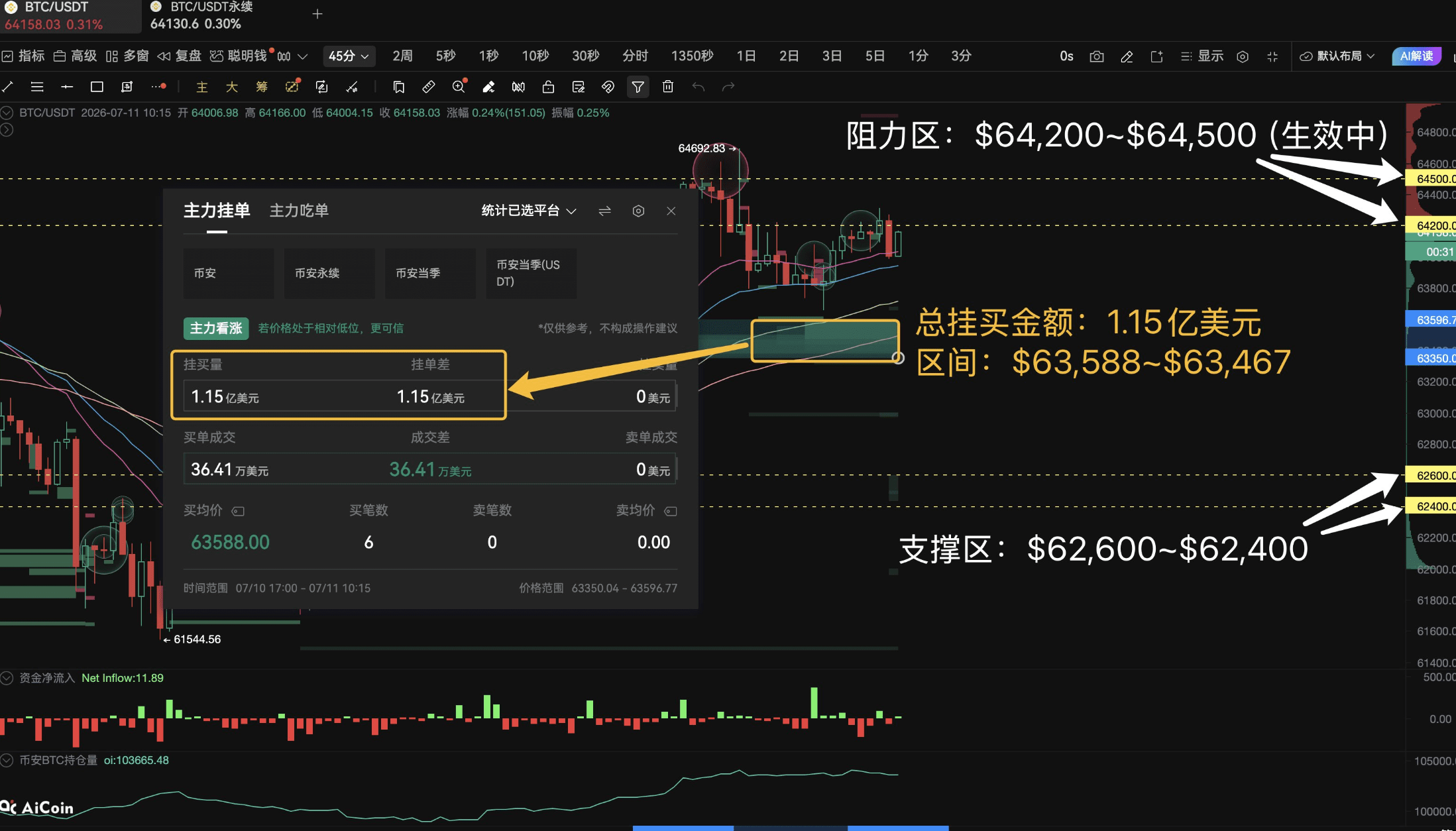The image size is (1456, 831).
Task: Lock drawings with the padlock icon
Action: point(548,87)
